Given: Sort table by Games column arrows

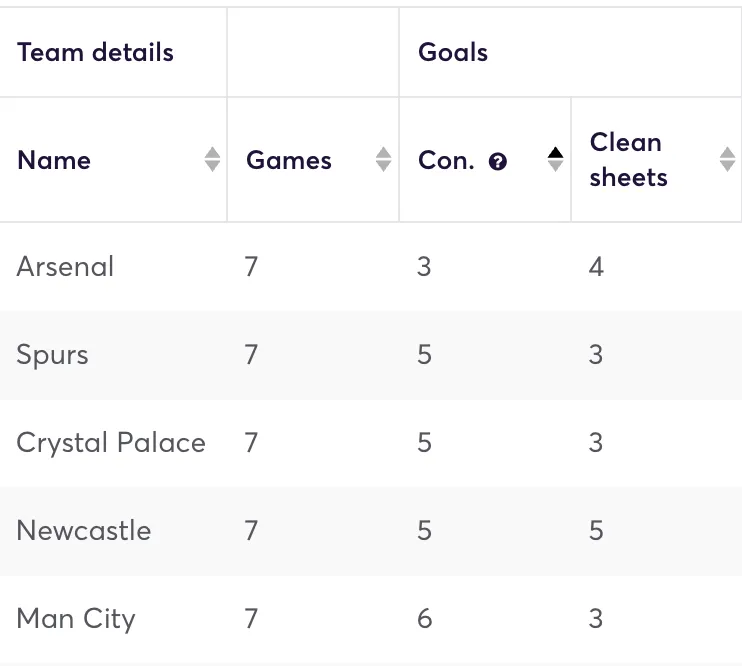Looking at the screenshot, I should [383, 159].
